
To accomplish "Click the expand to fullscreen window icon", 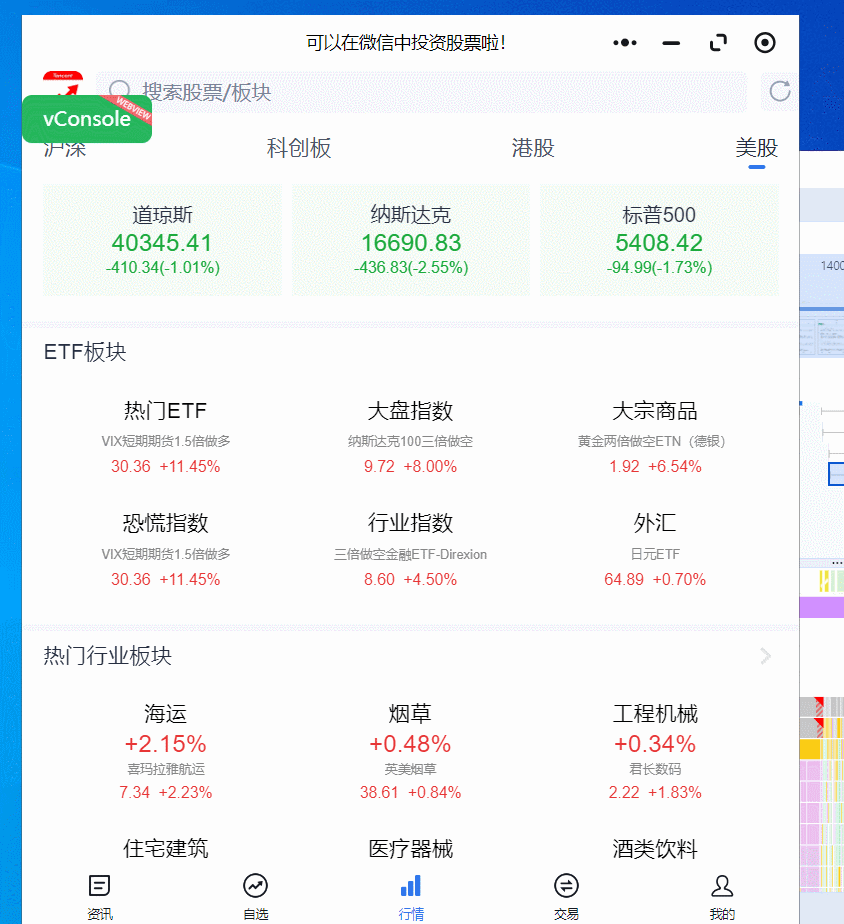I will (718, 42).
